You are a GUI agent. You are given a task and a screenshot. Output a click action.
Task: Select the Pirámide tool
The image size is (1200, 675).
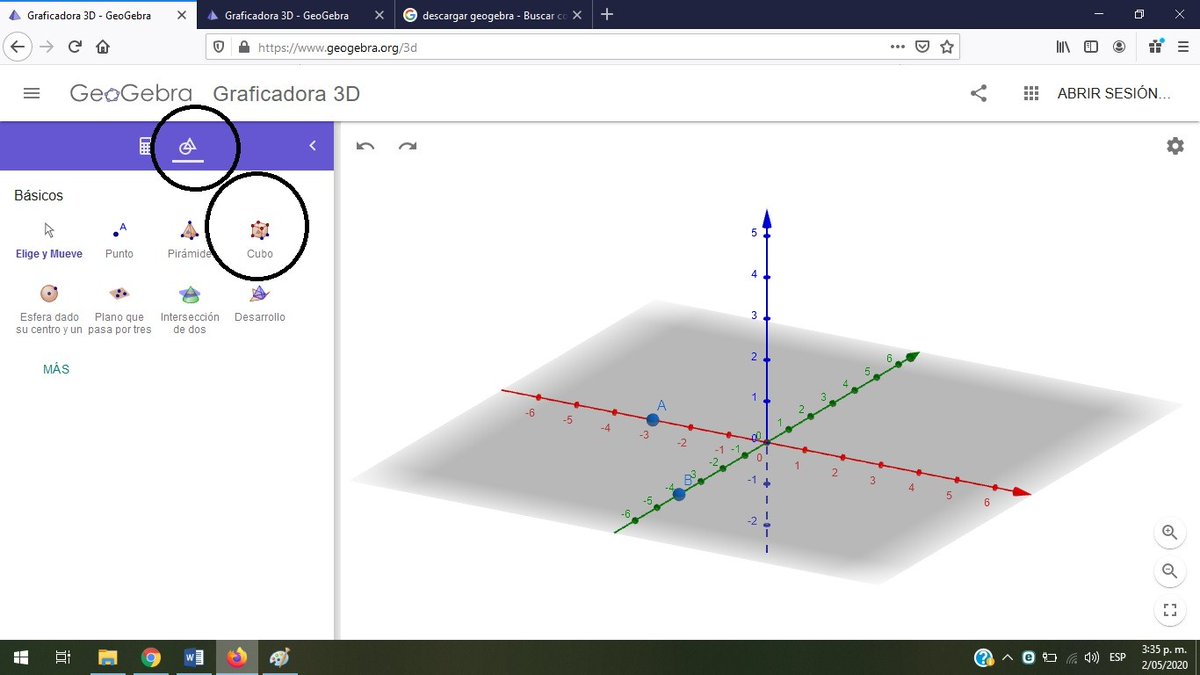[x=189, y=241]
